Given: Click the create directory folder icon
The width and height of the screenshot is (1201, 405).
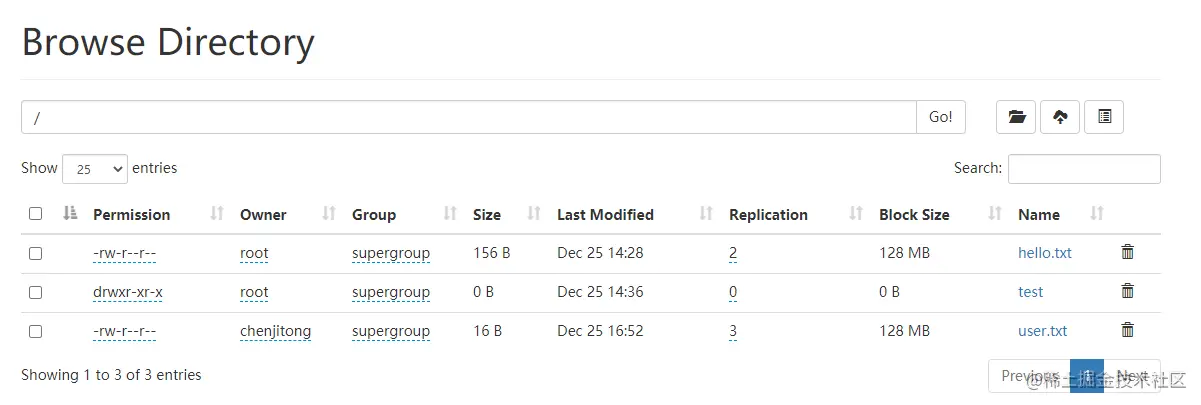Looking at the screenshot, I should pos(1016,117).
